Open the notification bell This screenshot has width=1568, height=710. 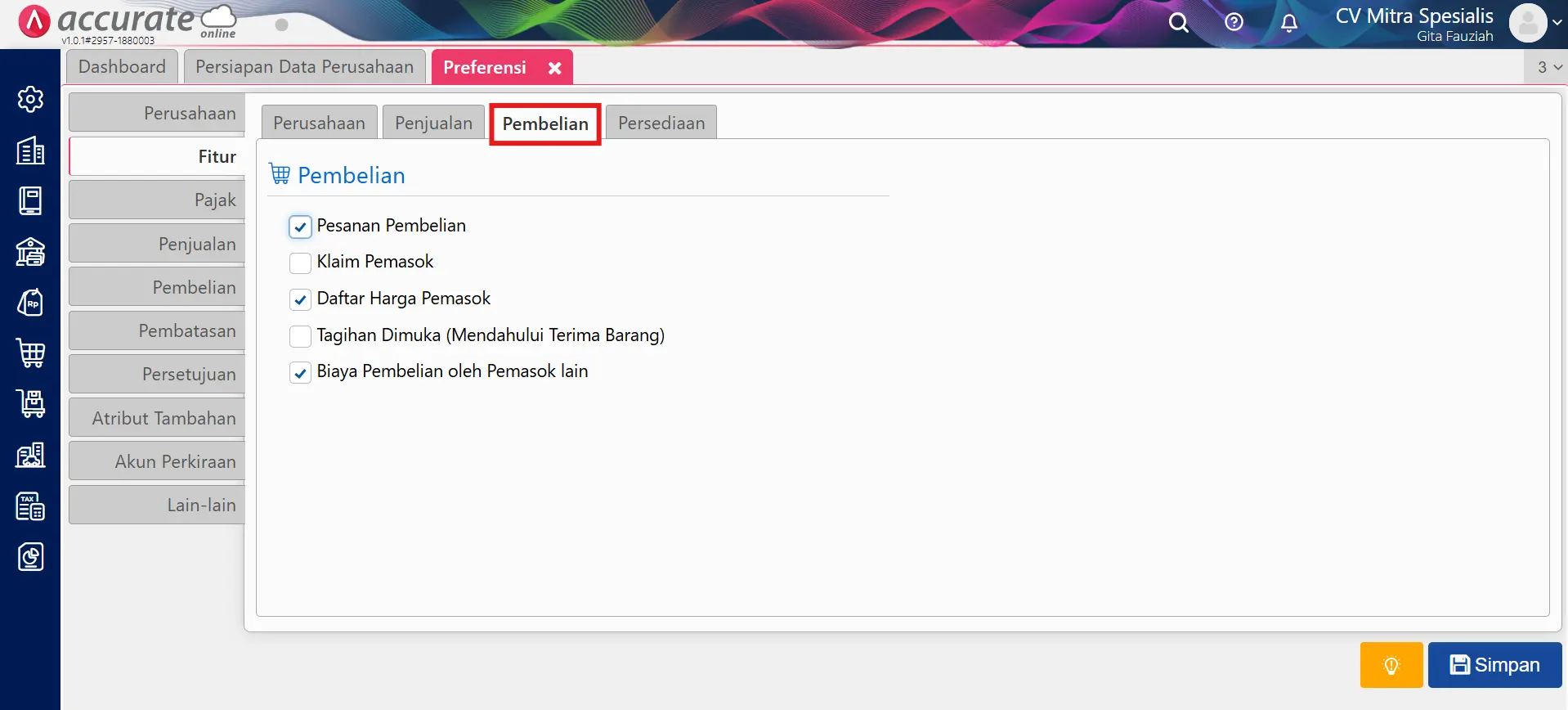click(1289, 23)
